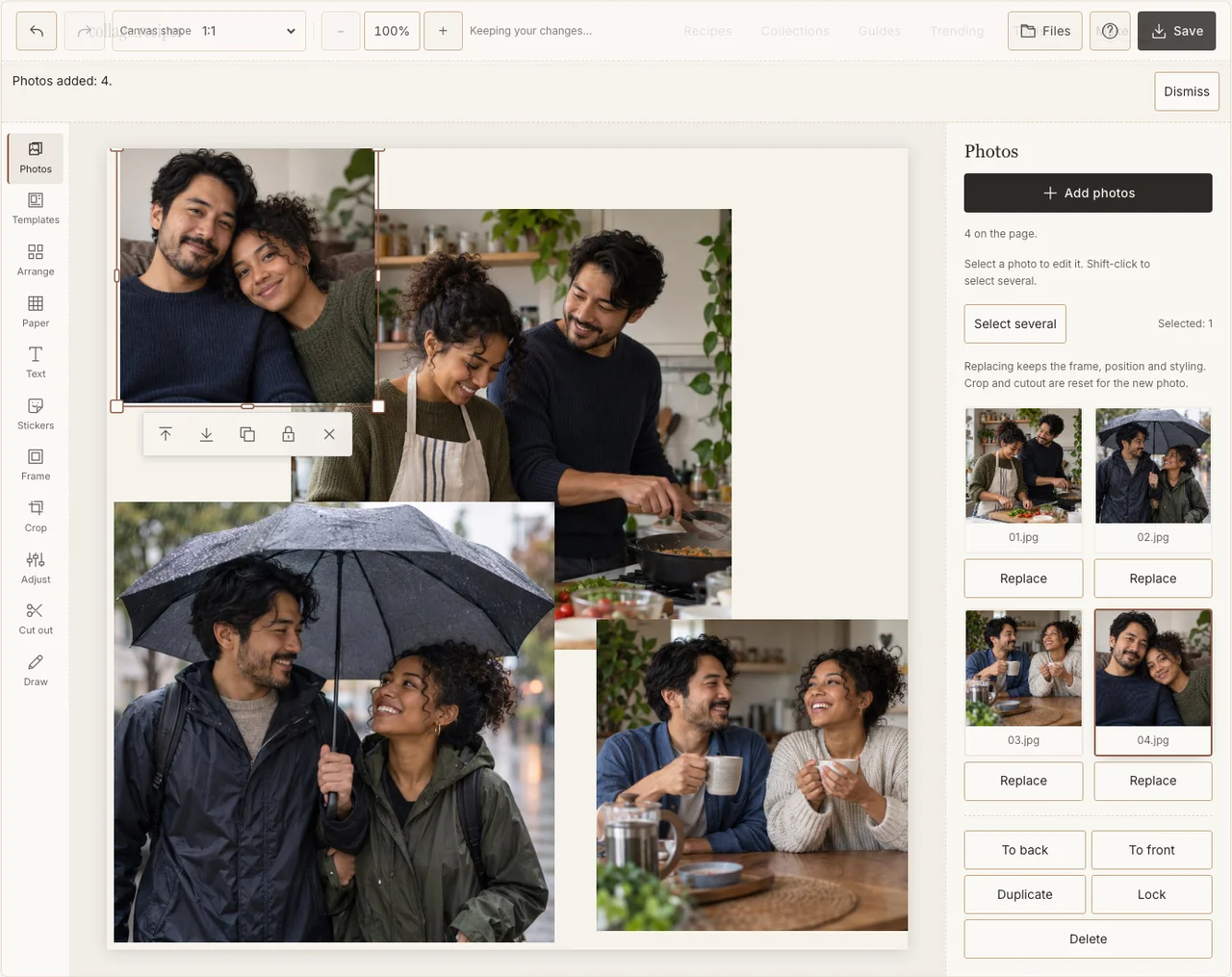Click the Save button
The height and width of the screenshot is (977, 1232).
(x=1177, y=31)
